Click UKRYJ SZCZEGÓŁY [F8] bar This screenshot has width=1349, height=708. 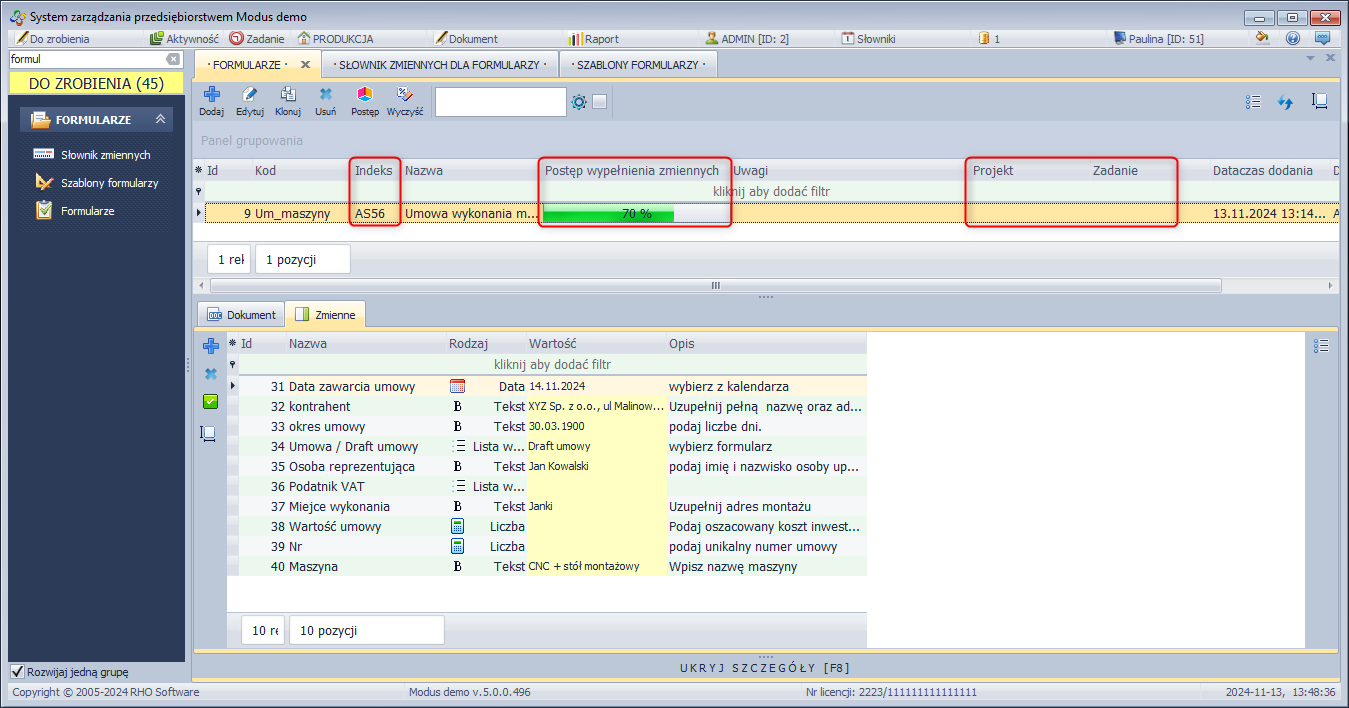765,667
